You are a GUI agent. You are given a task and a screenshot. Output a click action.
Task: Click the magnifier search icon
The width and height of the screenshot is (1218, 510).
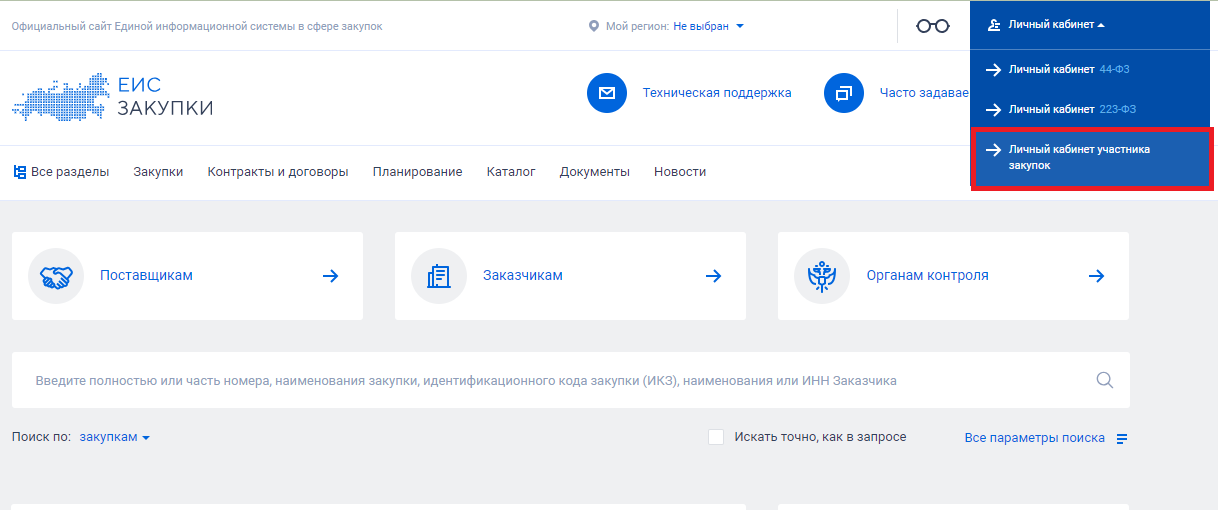click(1104, 380)
